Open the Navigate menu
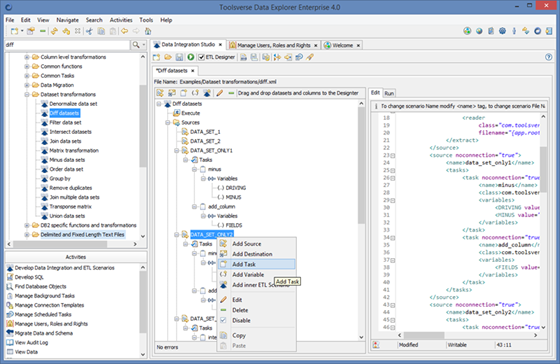Image resolution: width=560 pixels, height=364 pixels. (68, 20)
